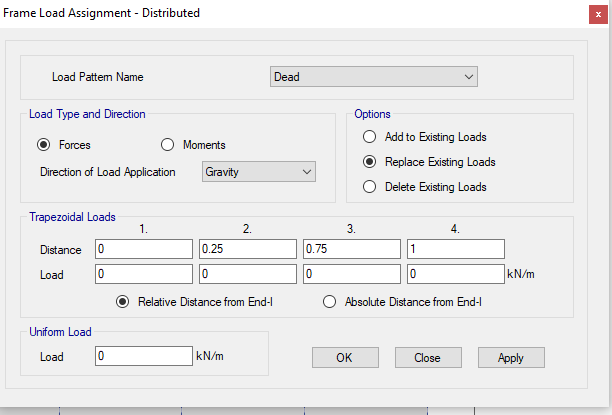Select Delete Existing Loads option
The width and height of the screenshot is (612, 415).
click(x=370, y=187)
